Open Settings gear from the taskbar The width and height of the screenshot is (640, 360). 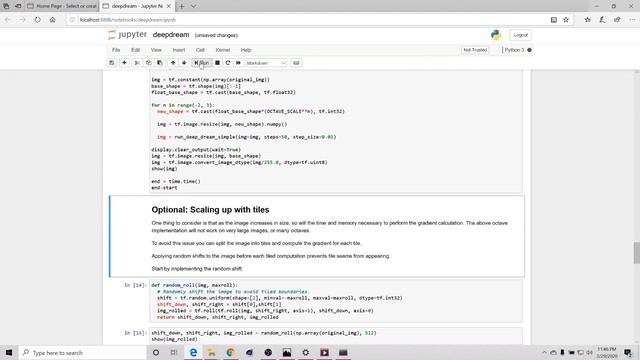pyautogui.click(x=305, y=352)
